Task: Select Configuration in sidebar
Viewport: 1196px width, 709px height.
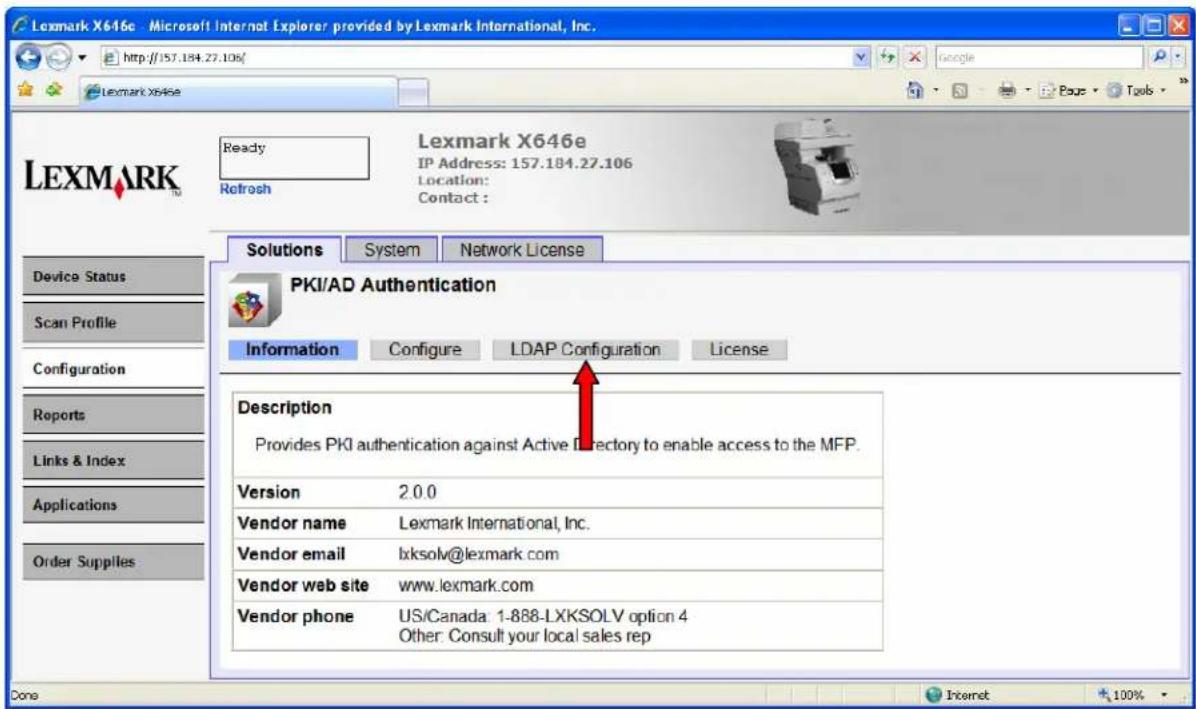Action: pos(113,369)
